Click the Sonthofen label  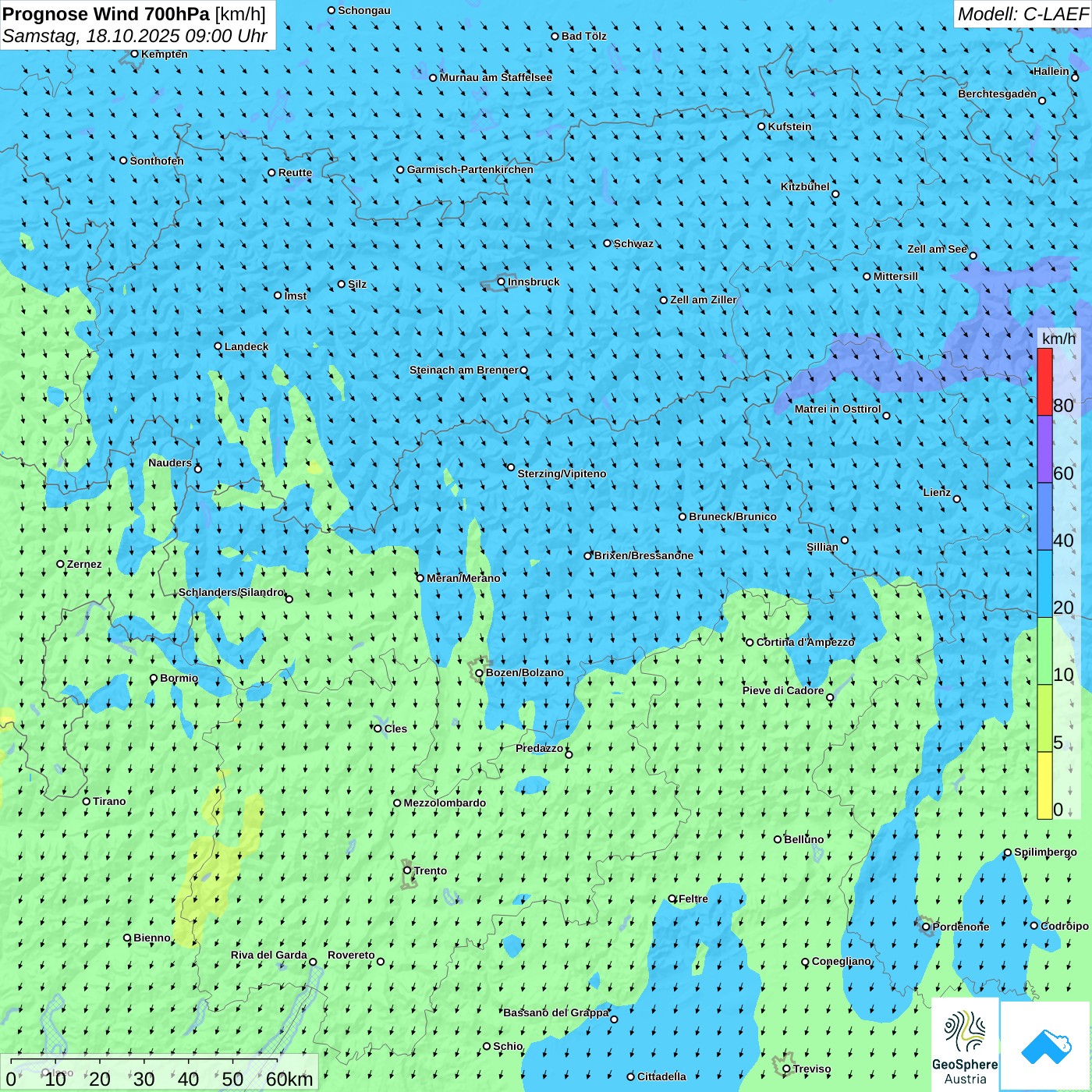(x=157, y=161)
